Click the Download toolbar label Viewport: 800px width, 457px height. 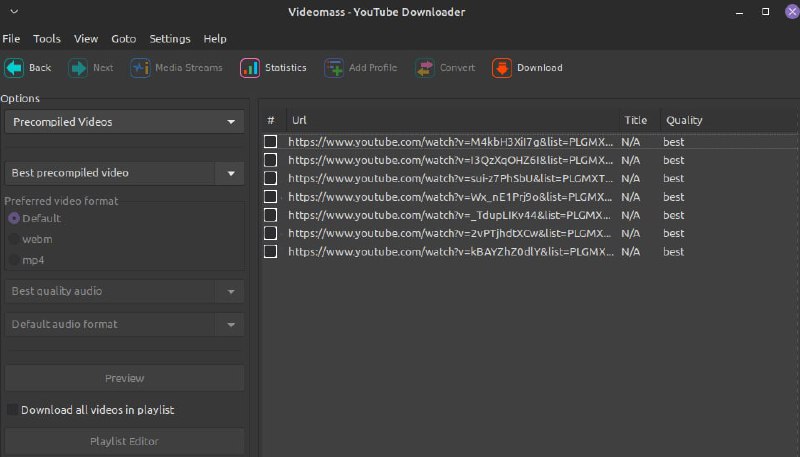[540, 68]
